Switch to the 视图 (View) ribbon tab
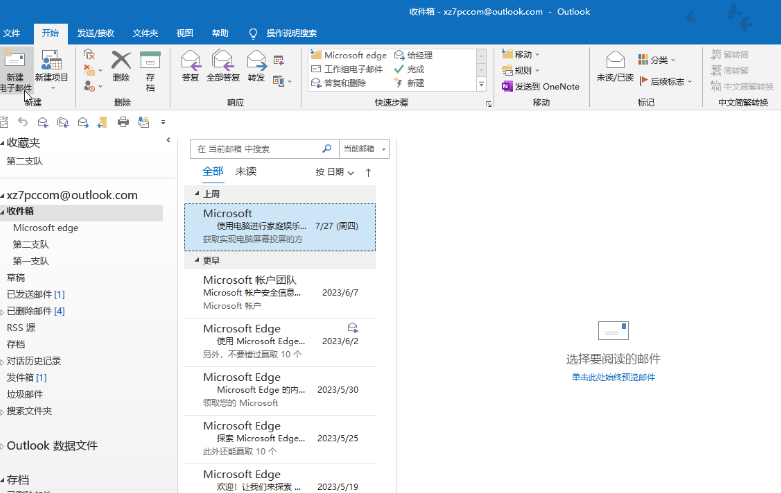Screen dimensions: 781x493 tap(185, 33)
